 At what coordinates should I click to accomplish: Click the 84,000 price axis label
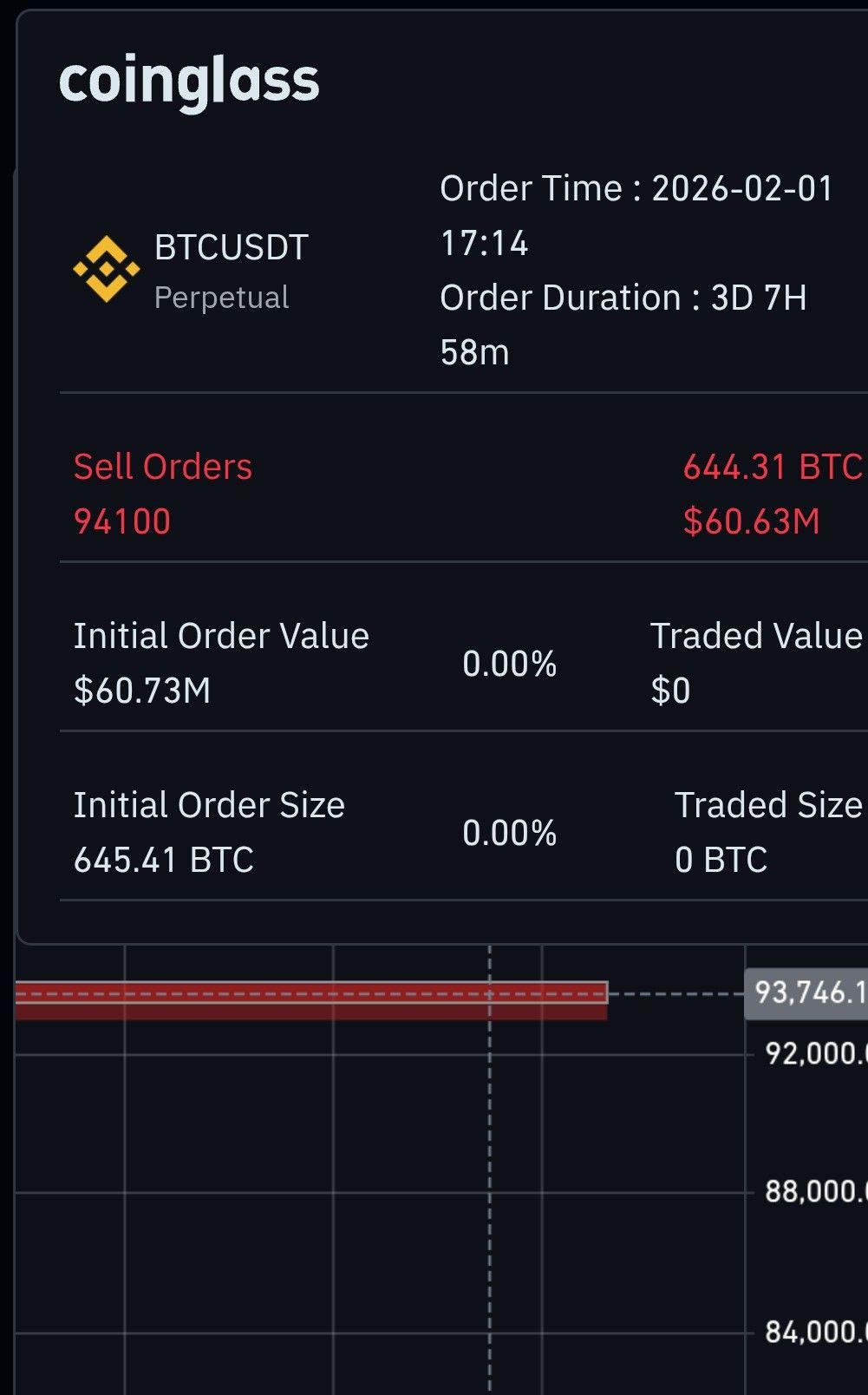813,1332
